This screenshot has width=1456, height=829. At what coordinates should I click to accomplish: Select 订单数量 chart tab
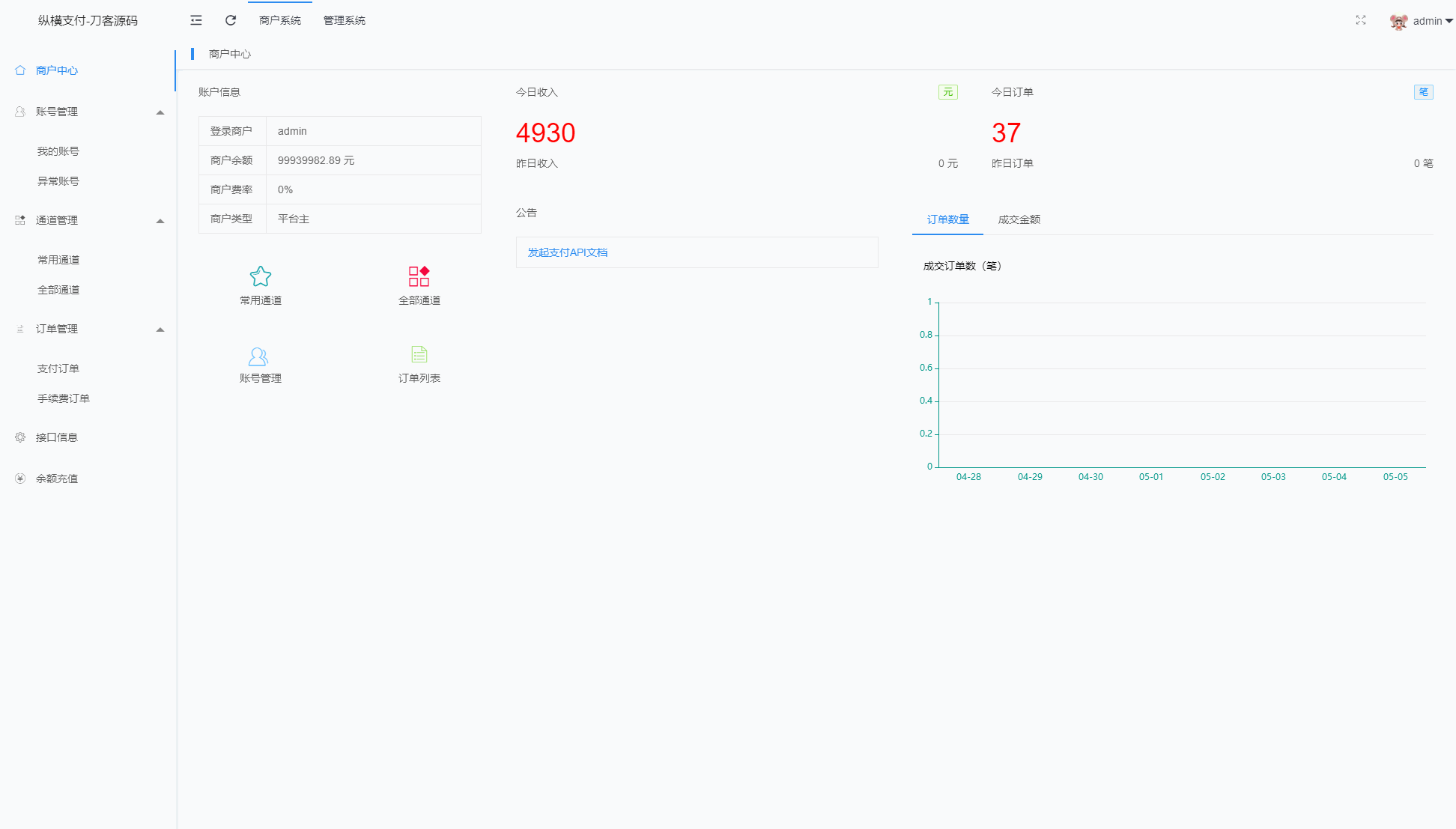(947, 219)
